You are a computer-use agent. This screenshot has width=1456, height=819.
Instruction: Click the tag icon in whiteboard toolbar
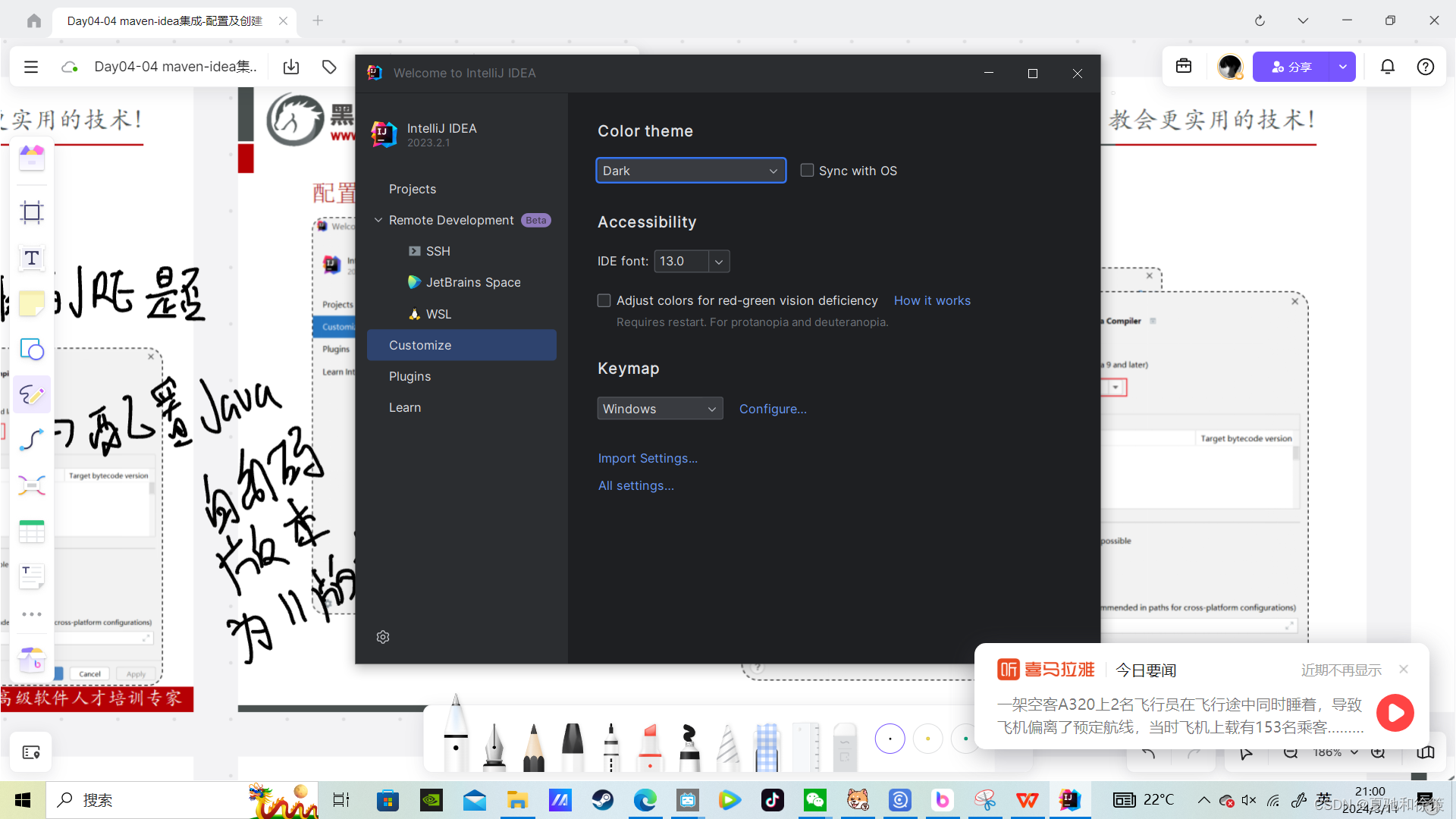329,67
